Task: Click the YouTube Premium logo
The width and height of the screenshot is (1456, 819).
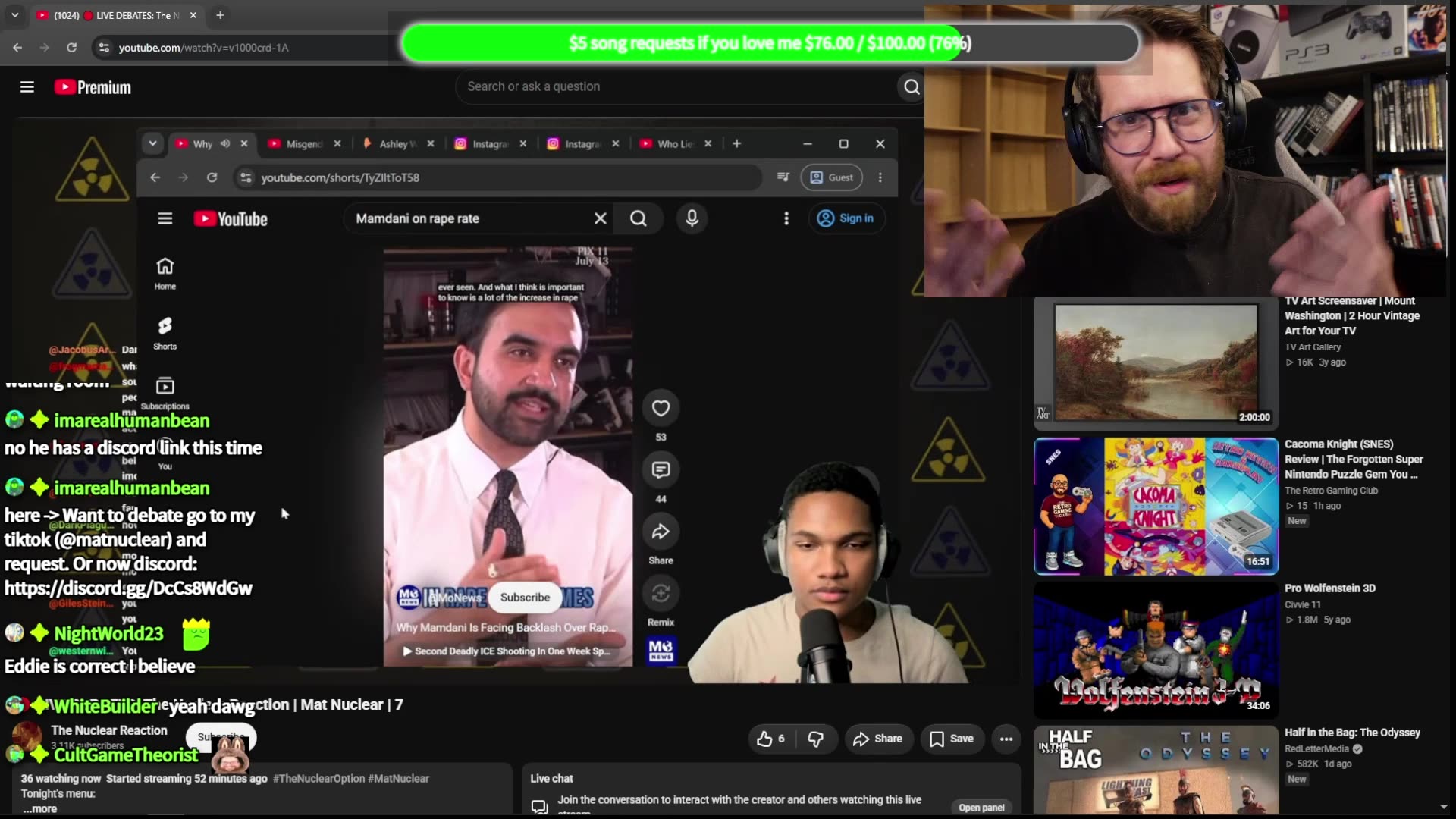Action: coord(93,87)
